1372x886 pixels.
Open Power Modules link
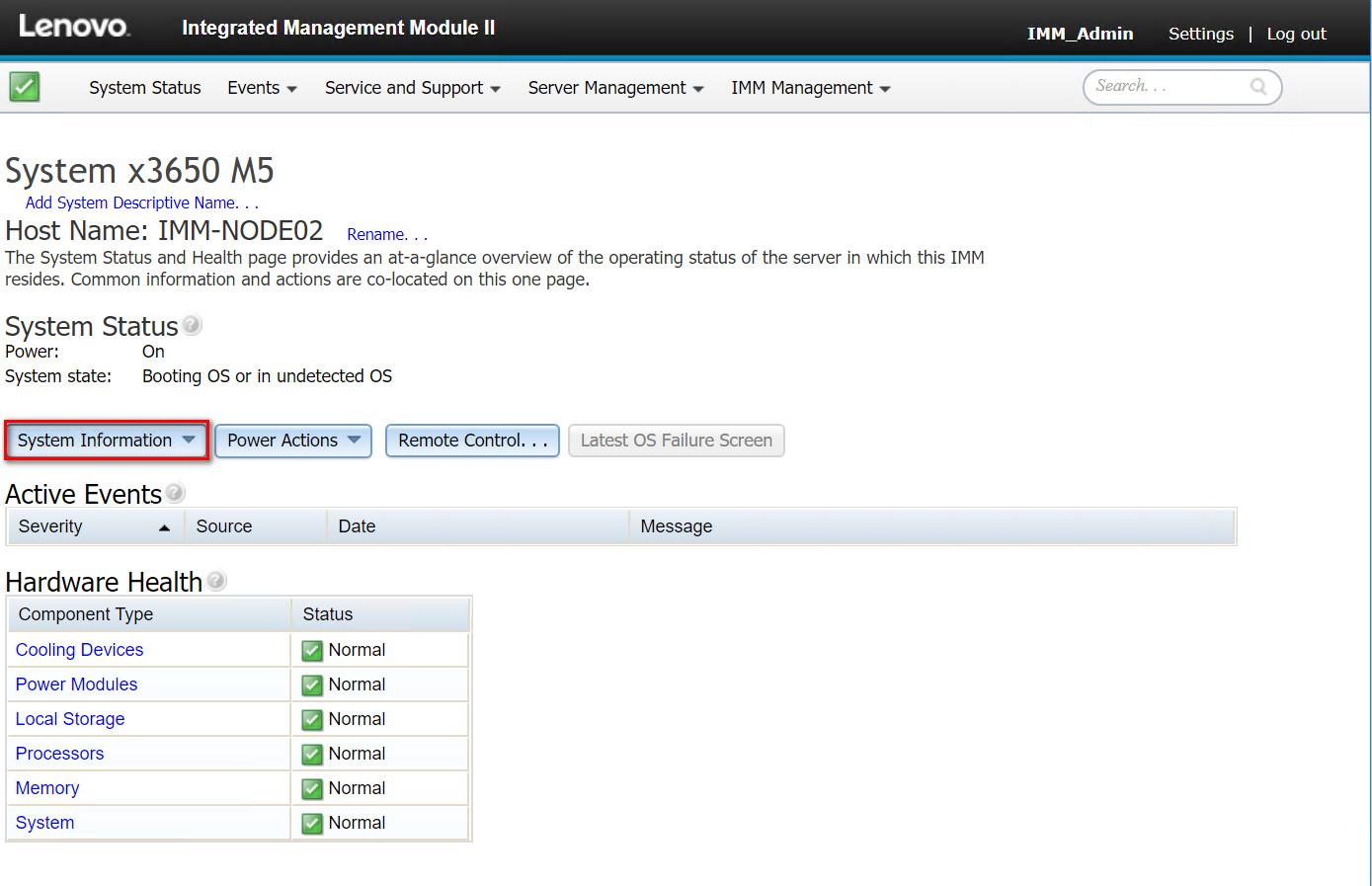coord(76,685)
